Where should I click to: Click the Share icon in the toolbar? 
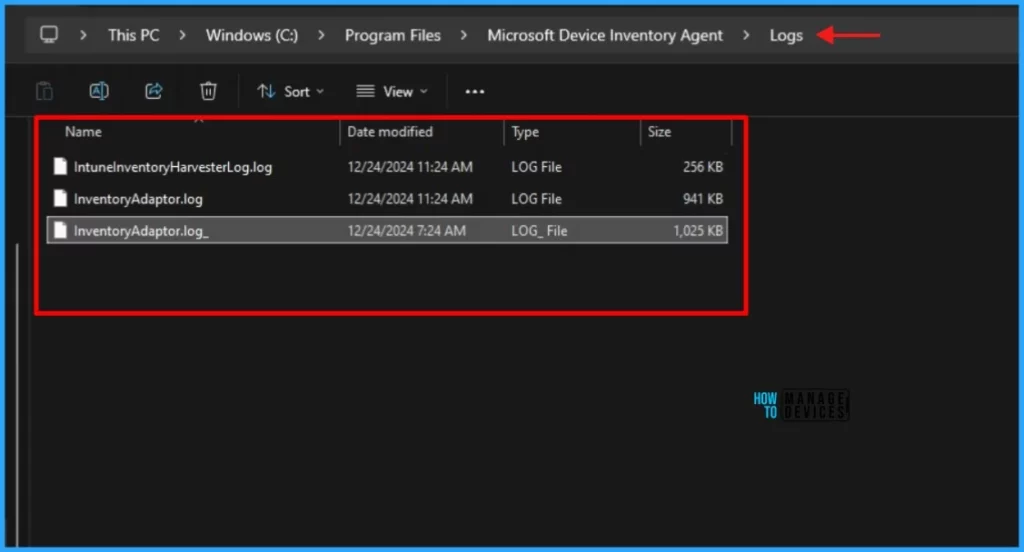[153, 91]
